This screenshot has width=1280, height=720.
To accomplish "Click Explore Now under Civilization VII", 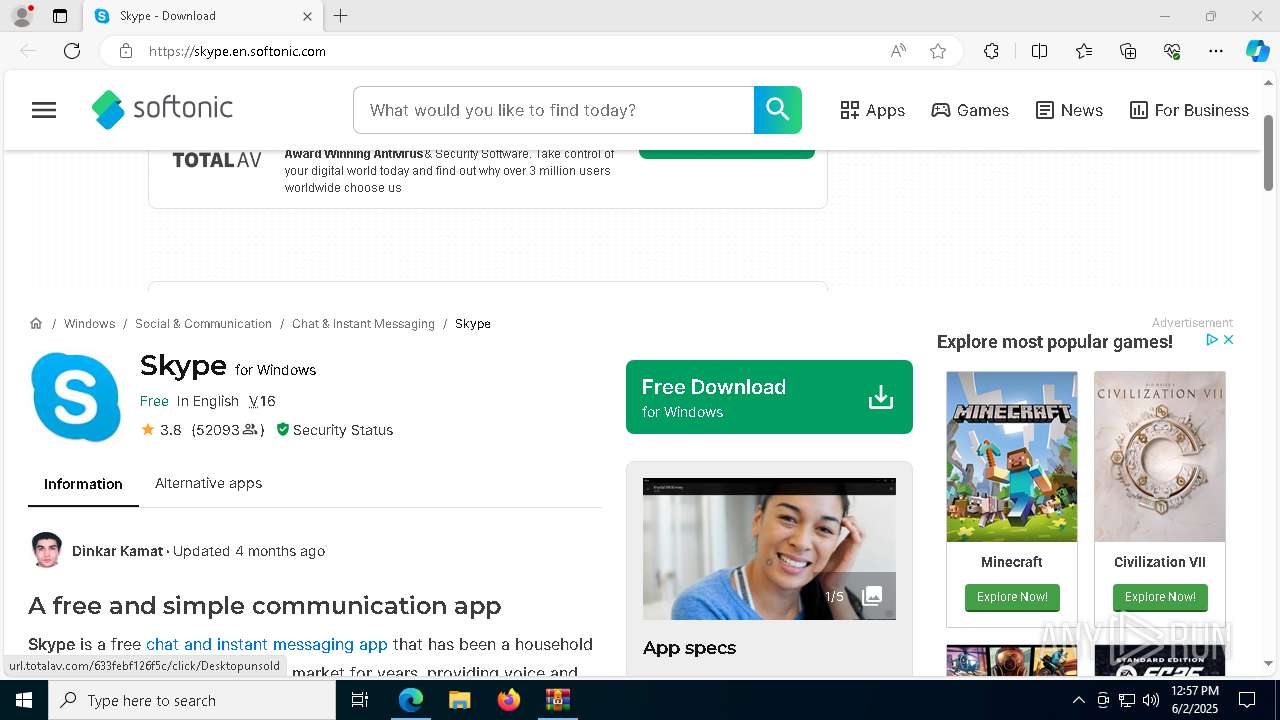I will pos(1160,597).
